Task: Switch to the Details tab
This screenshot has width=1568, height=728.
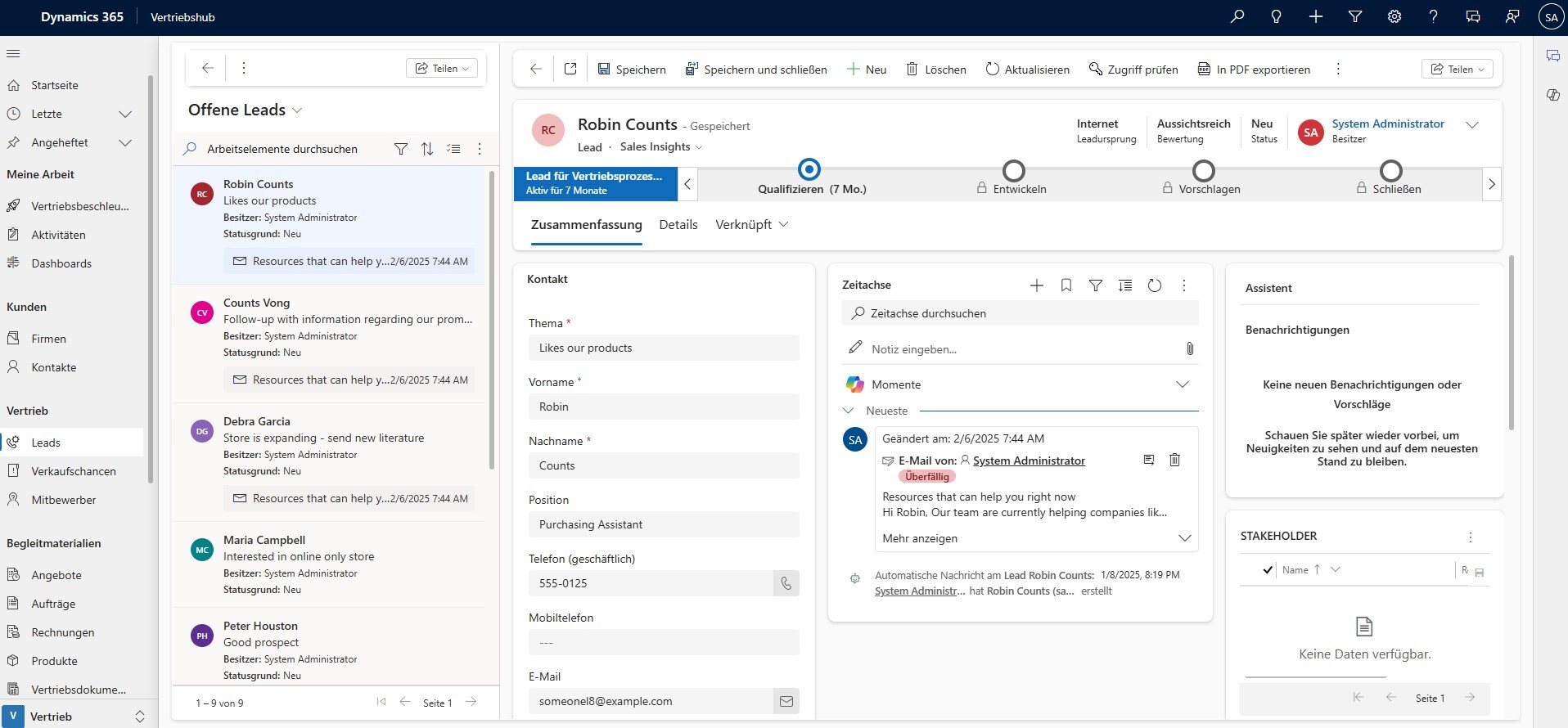Action: coord(678,225)
